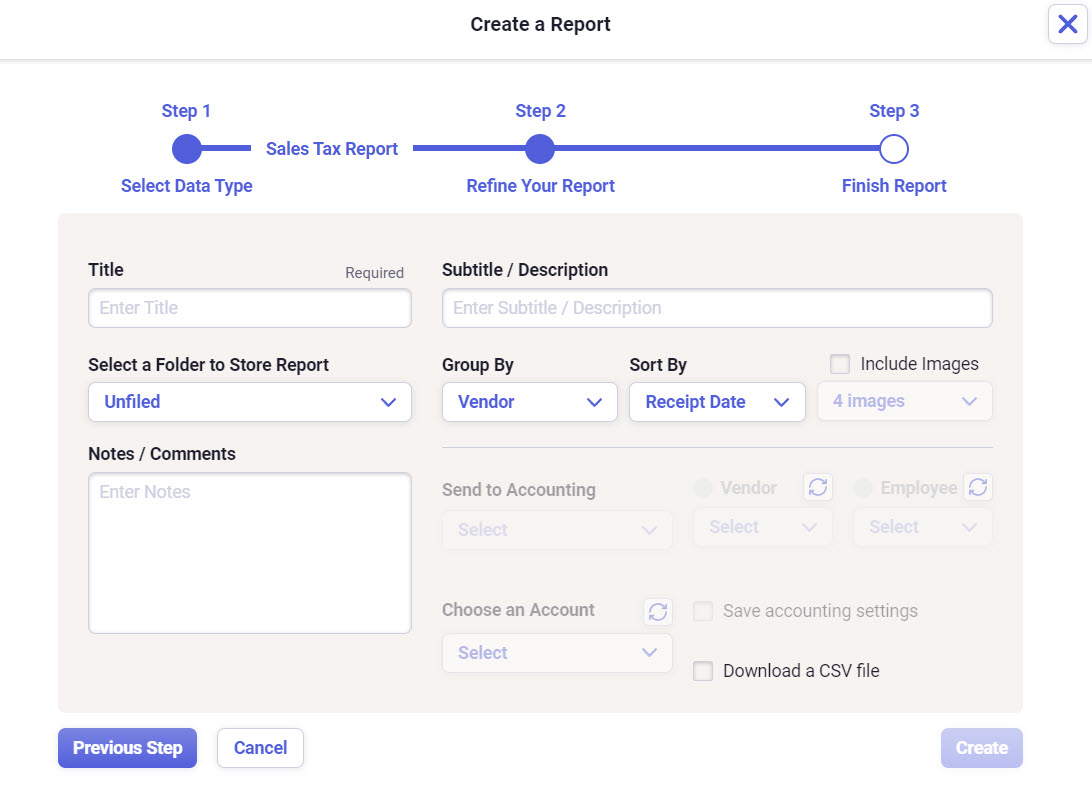Close the Create a Report dialog
Screen dimensions: 1092x797
pos(1067,24)
